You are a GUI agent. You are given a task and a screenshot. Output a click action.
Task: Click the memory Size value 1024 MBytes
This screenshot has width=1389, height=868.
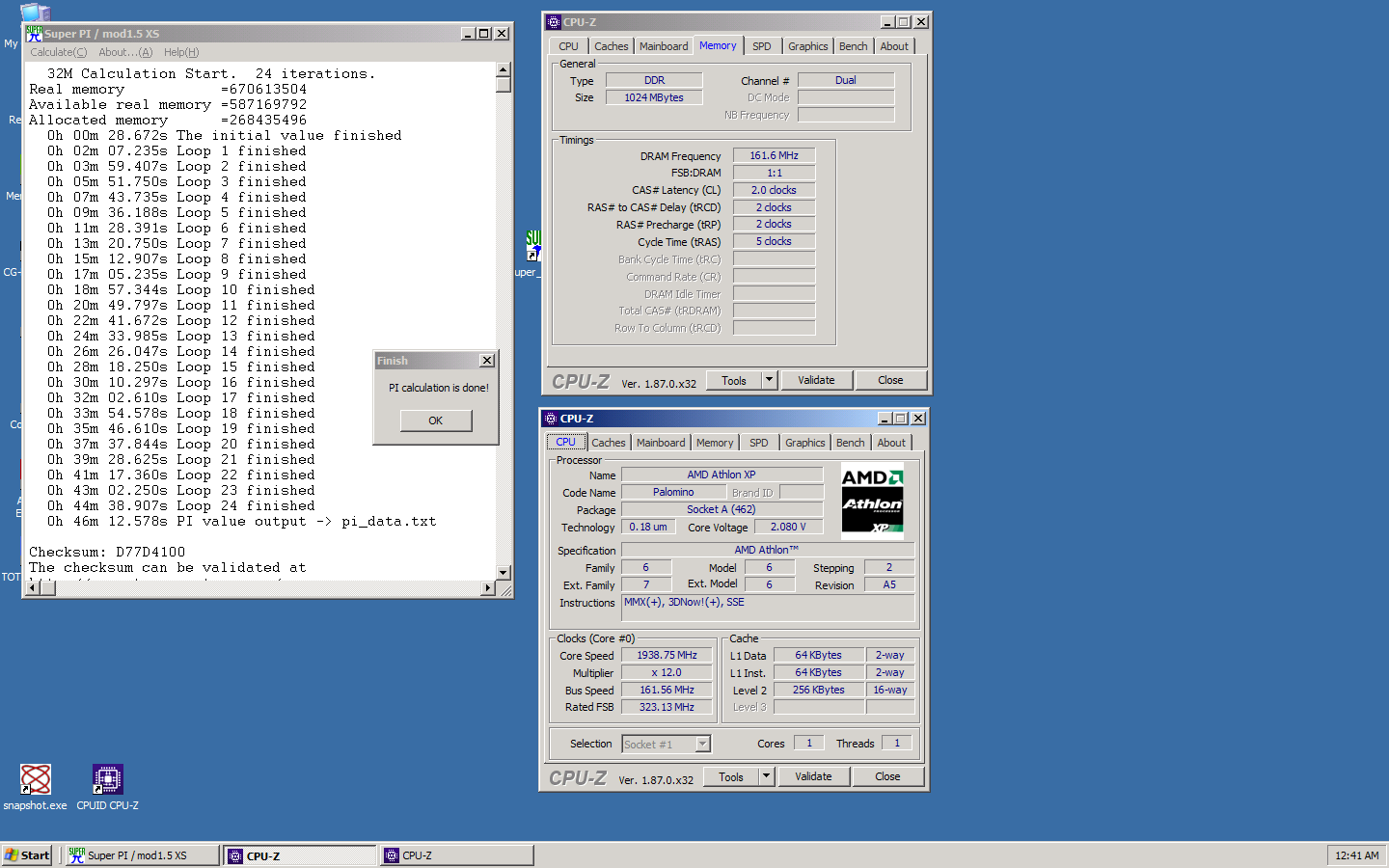point(654,97)
